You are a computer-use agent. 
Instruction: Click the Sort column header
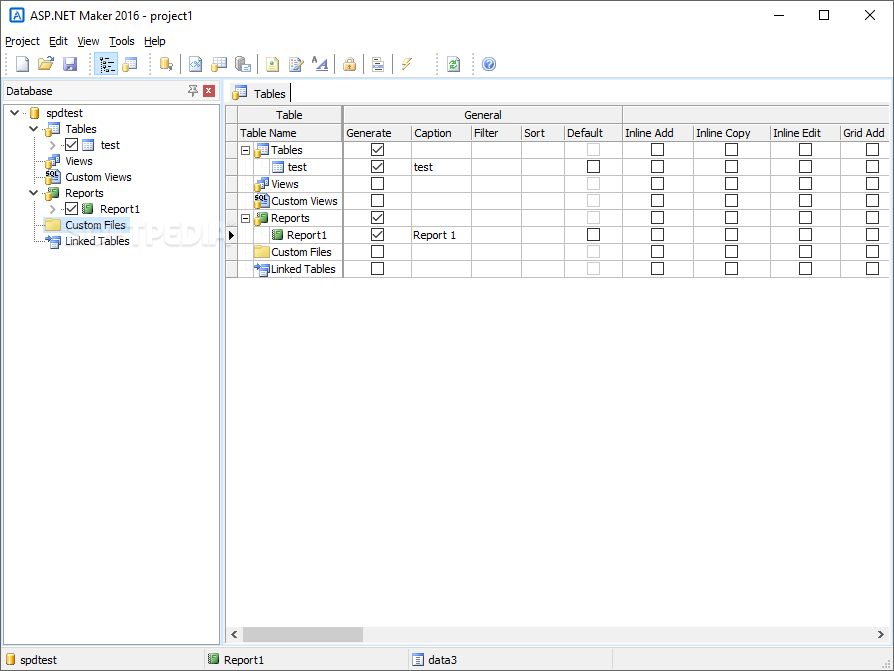[543, 133]
